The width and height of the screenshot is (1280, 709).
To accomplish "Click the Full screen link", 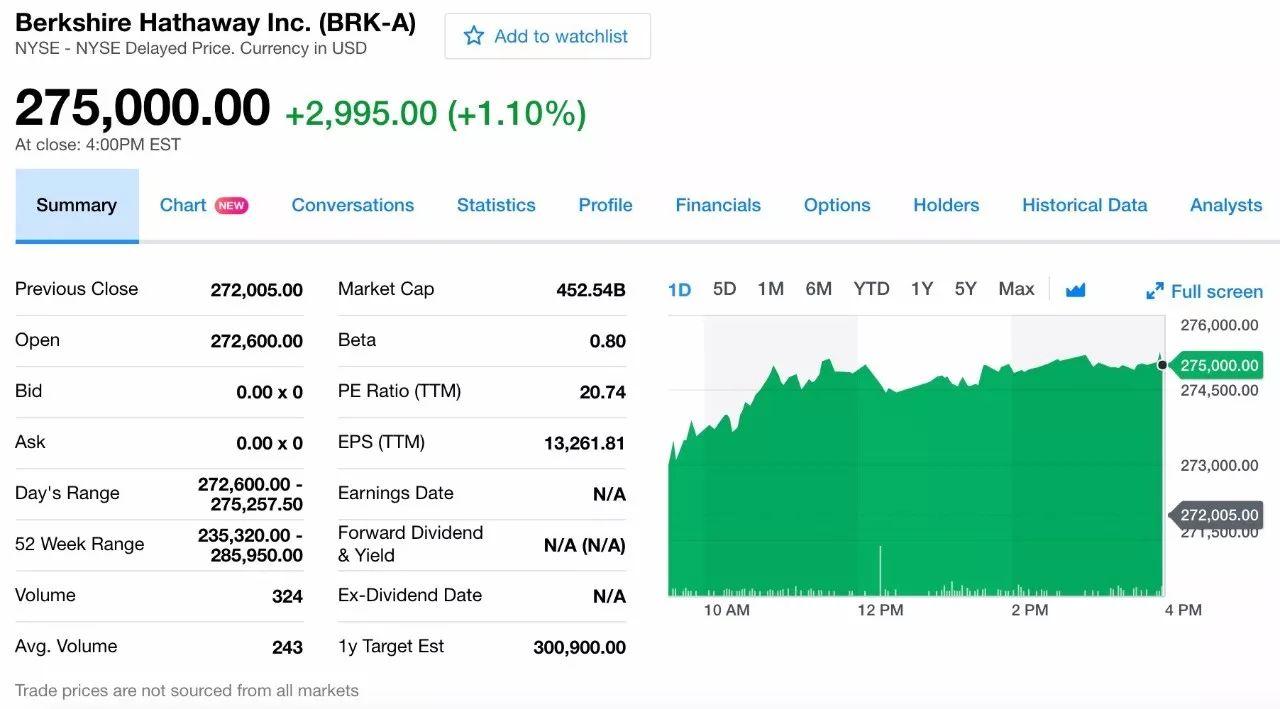I will [x=1204, y=291].
